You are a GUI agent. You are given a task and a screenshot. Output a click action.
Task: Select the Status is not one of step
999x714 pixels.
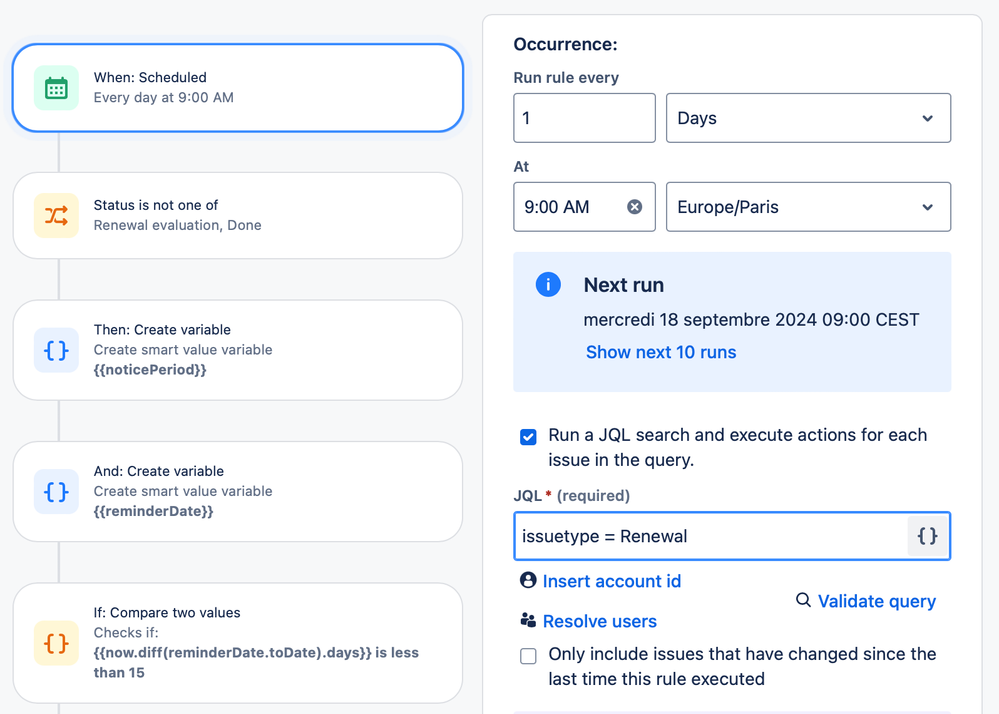[238, 215]
